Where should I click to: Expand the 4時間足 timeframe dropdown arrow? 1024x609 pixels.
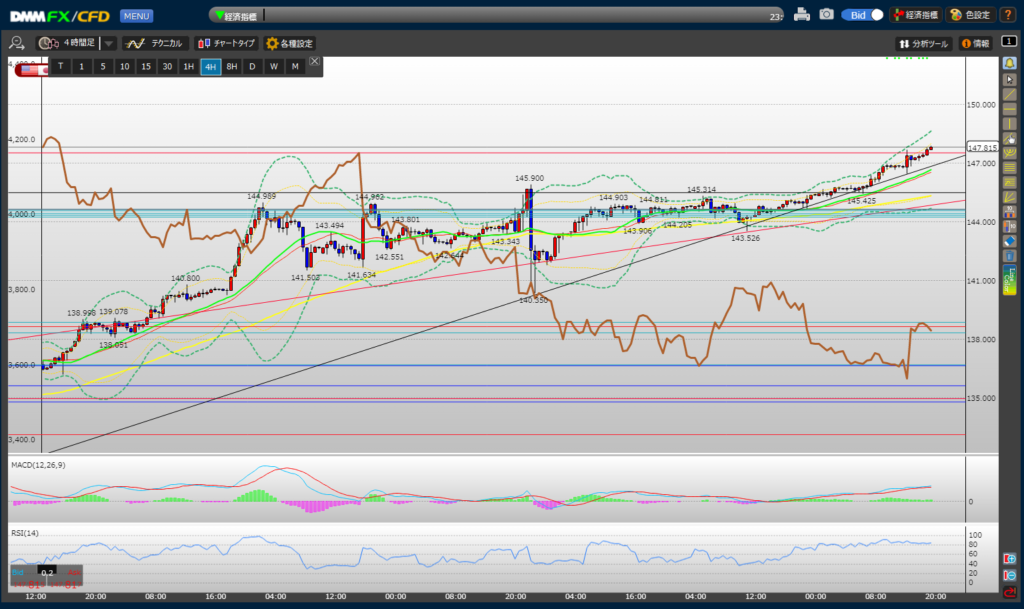point(108,44)
